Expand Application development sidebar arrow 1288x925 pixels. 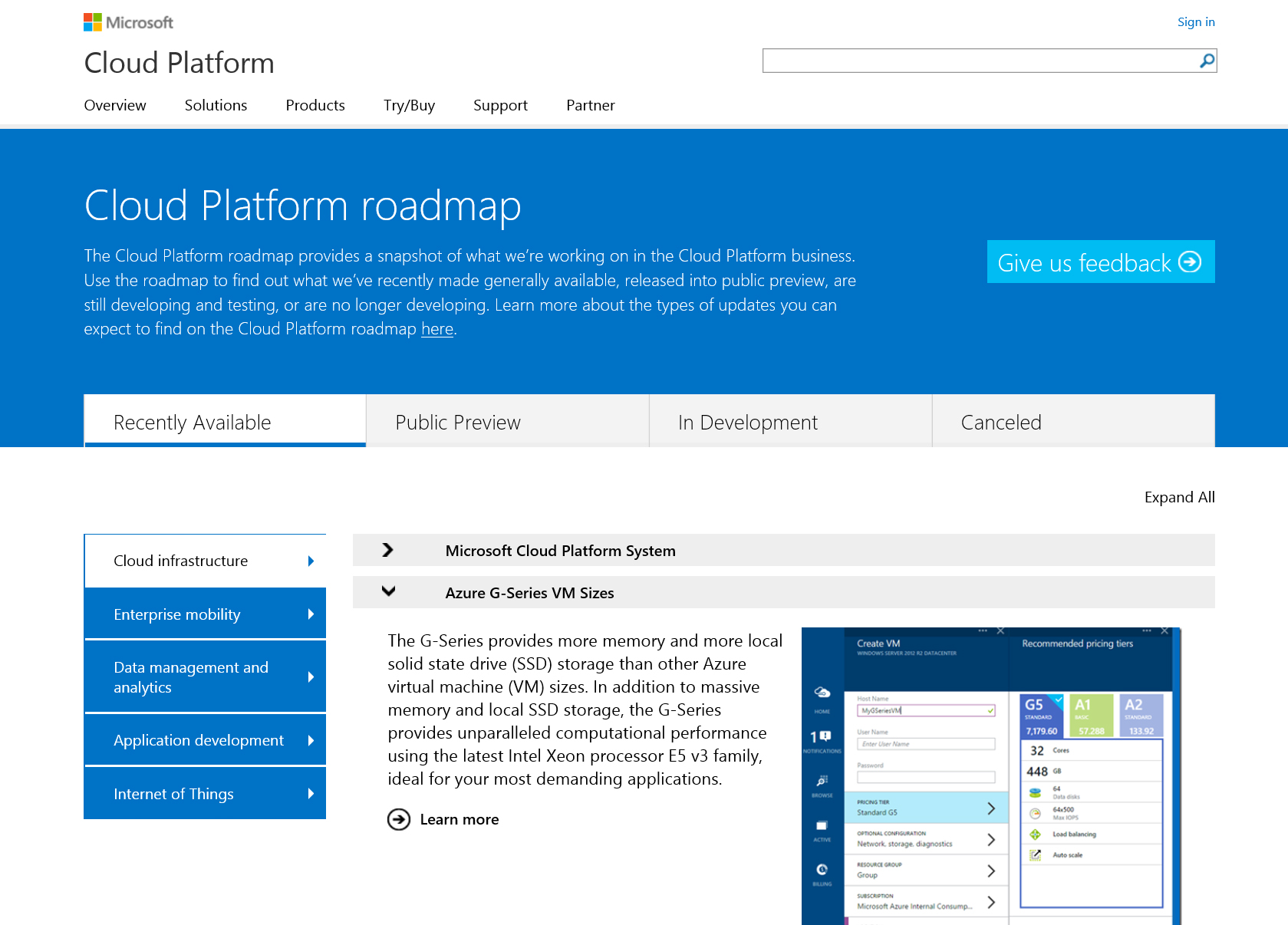pos(311,740)
